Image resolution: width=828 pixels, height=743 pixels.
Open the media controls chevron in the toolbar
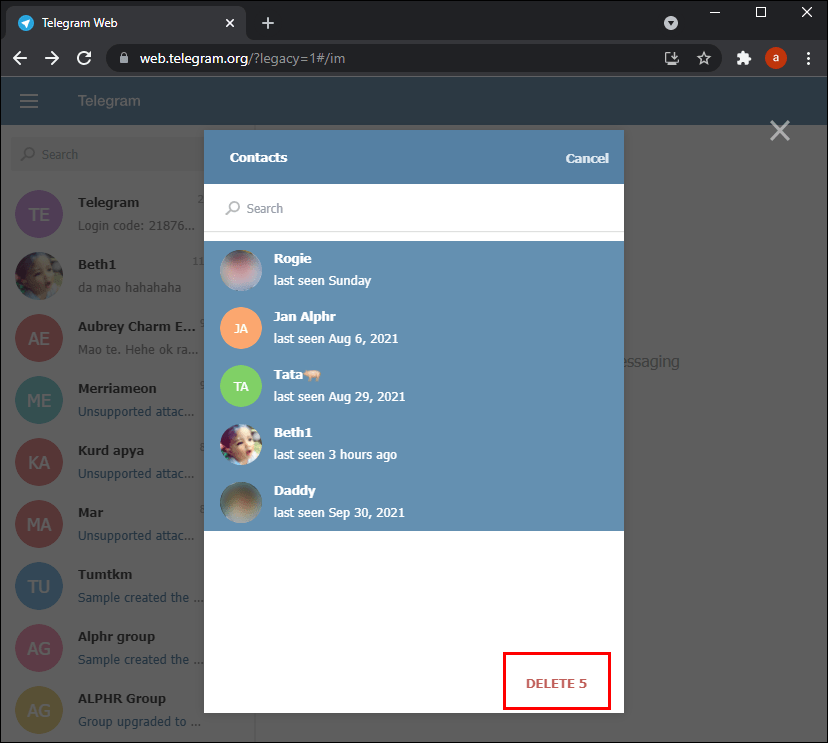(670, 22)
